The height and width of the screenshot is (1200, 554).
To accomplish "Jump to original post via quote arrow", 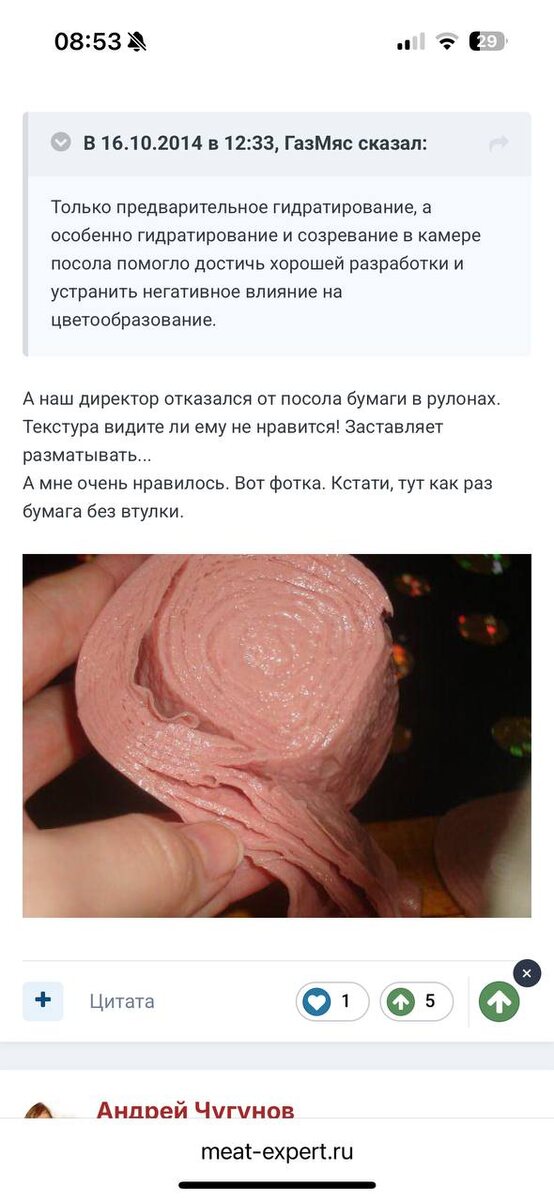I will pos(498,144).
